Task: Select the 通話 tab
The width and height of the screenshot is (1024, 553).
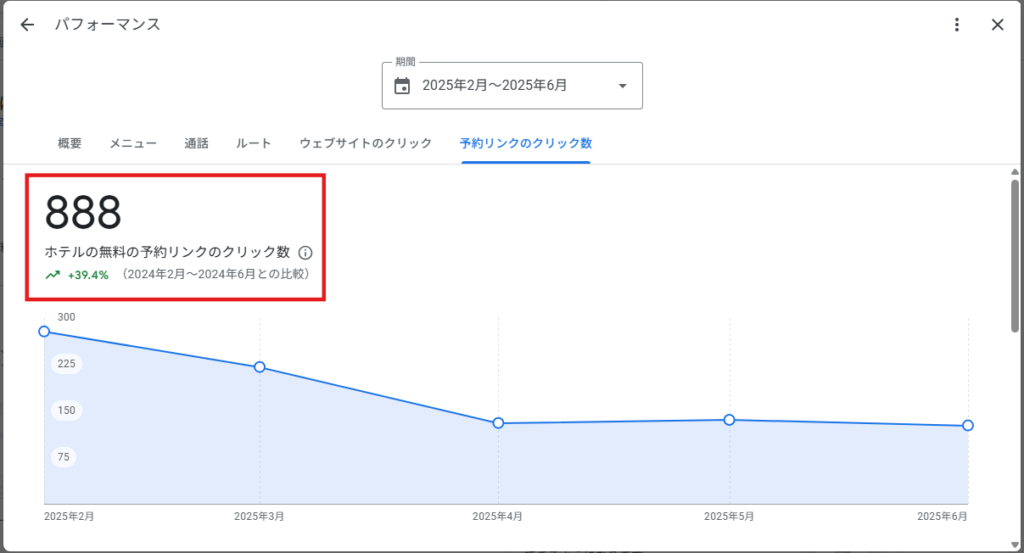Action: [197, 143]
